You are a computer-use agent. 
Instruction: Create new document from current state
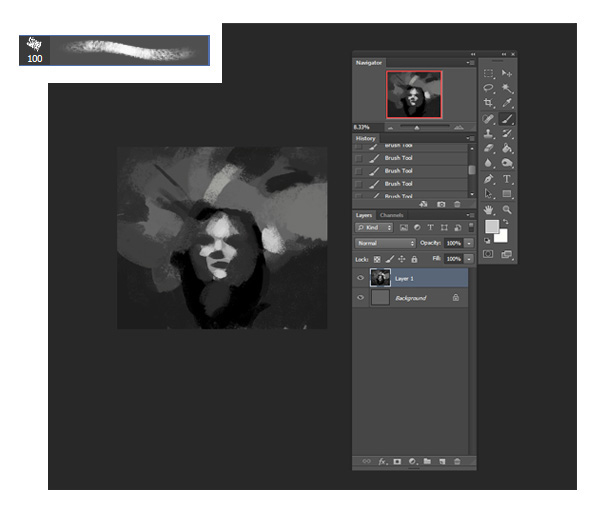423,204
